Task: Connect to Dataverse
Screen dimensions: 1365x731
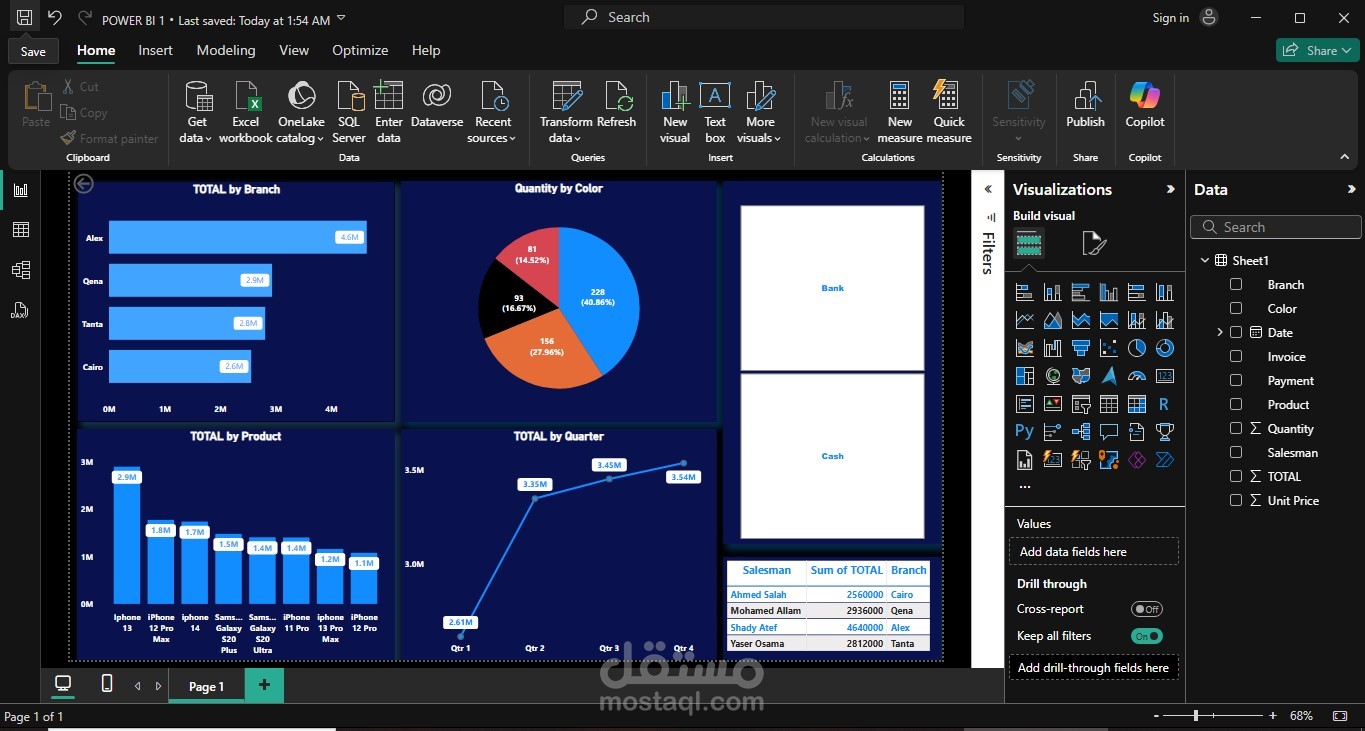Action: tap(437, 105)
